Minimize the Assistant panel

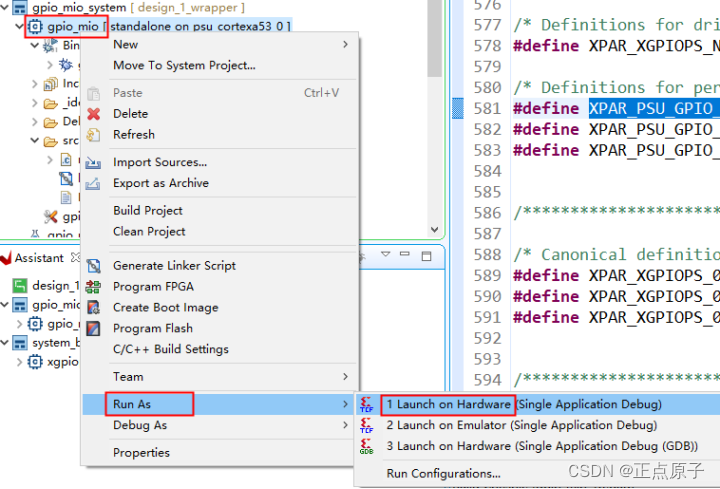click(x=405, y=254)
